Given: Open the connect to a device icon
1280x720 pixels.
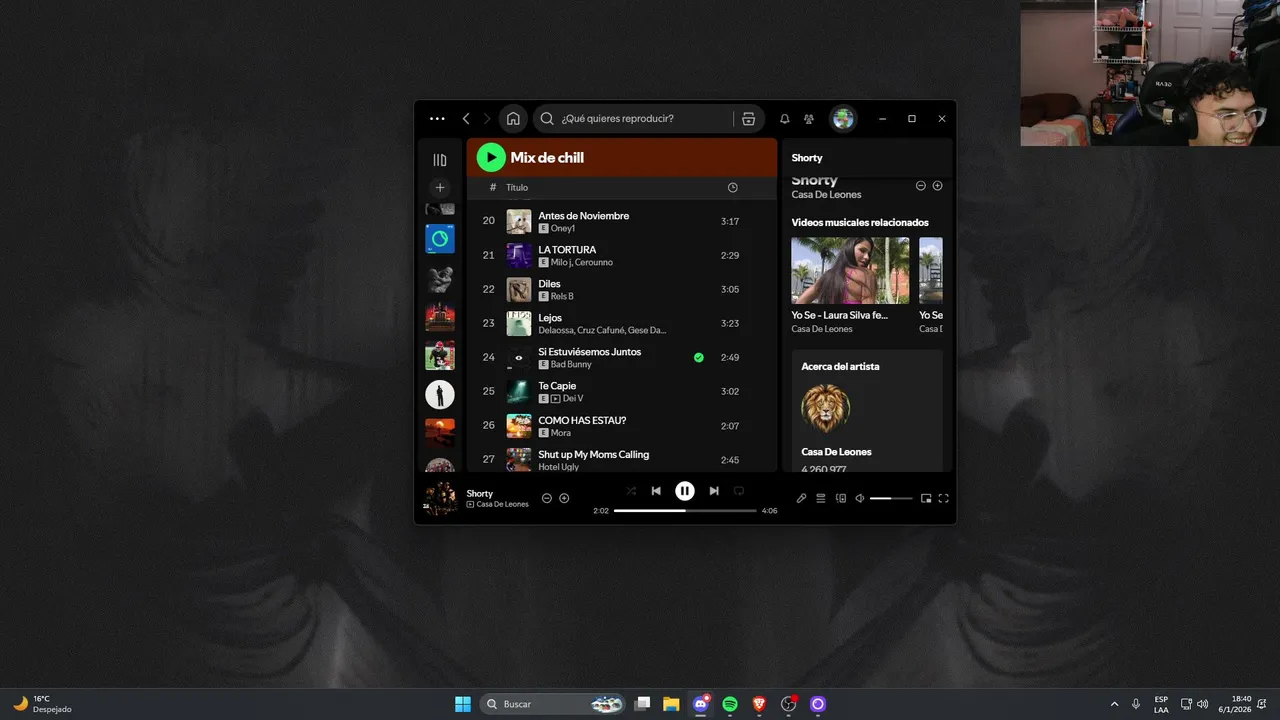Looking at the screenshot, I should click(x=841, y=498).
